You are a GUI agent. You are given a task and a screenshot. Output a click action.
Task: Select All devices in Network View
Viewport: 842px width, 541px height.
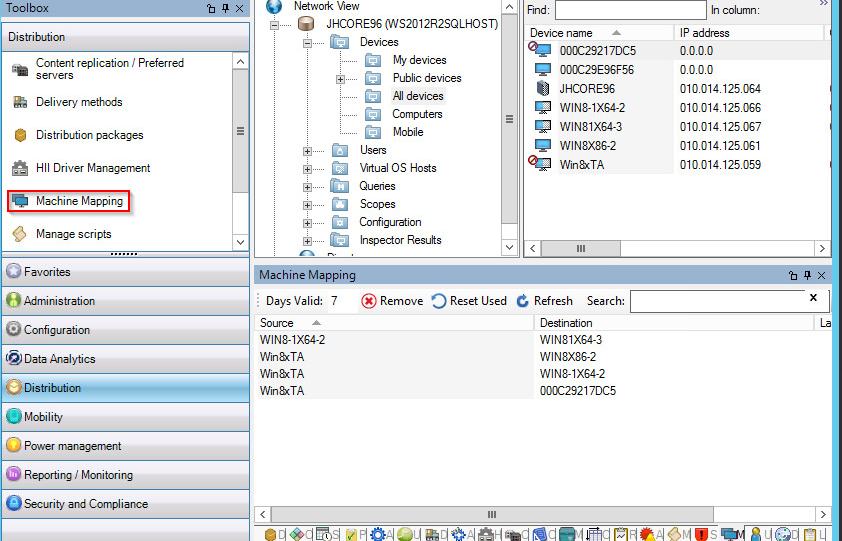click(x=417, y=96)
